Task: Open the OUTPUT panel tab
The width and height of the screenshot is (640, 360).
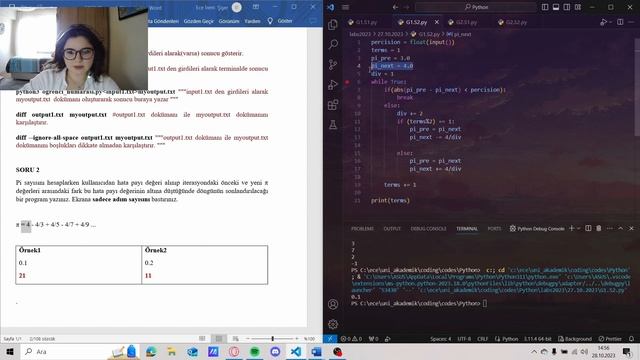Action: point(392,229)
